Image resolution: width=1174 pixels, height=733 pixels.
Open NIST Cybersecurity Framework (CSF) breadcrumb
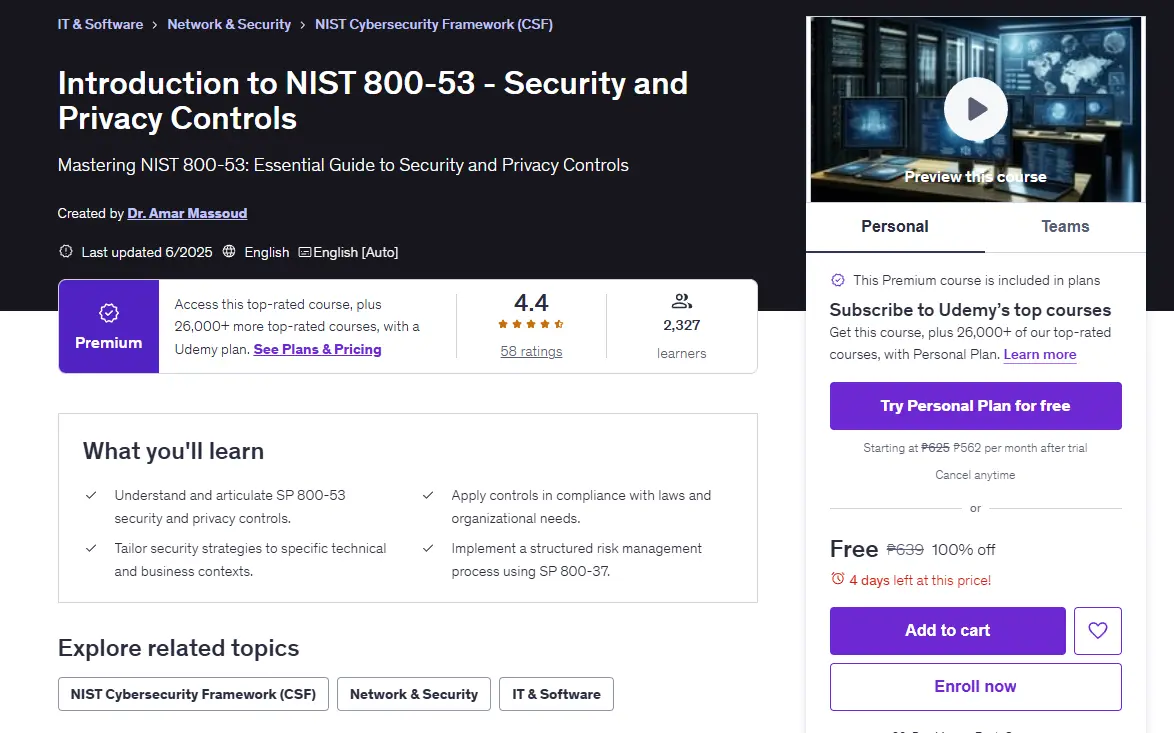(x=434, y=24)
